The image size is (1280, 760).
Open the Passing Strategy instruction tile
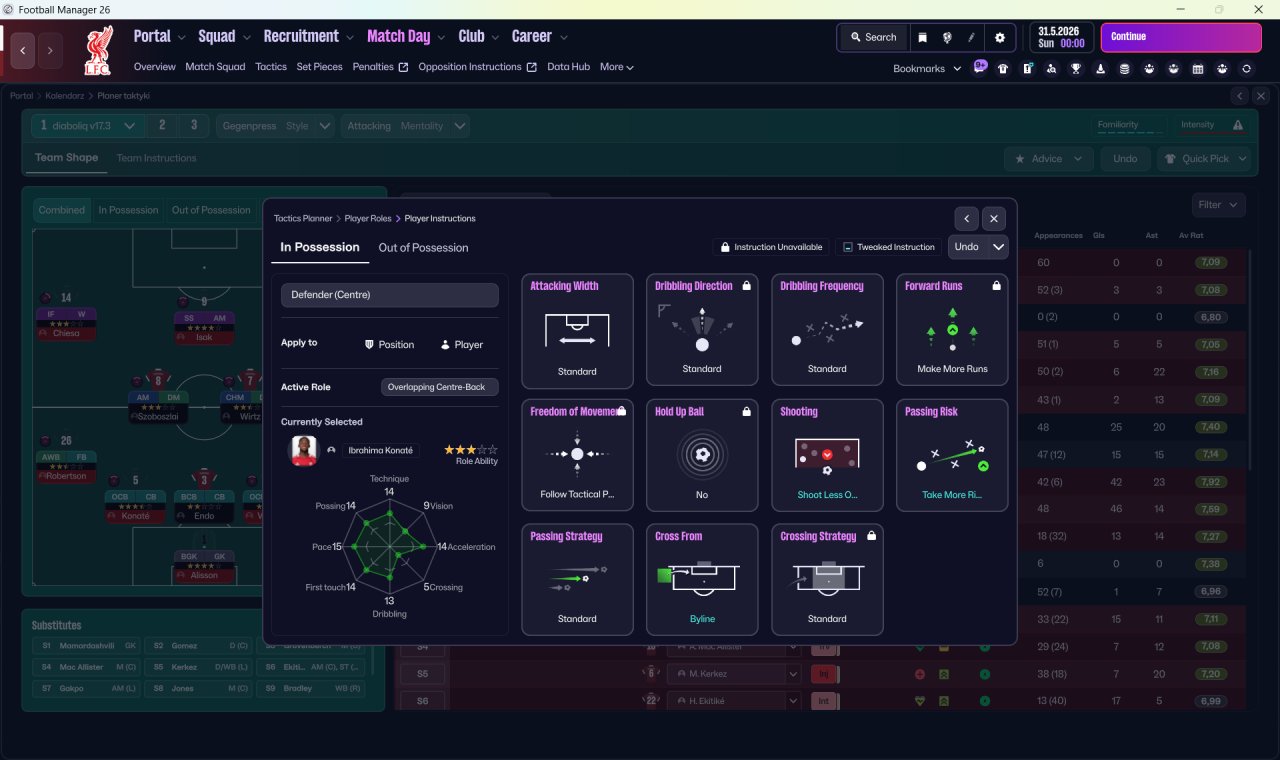(577, 580)
